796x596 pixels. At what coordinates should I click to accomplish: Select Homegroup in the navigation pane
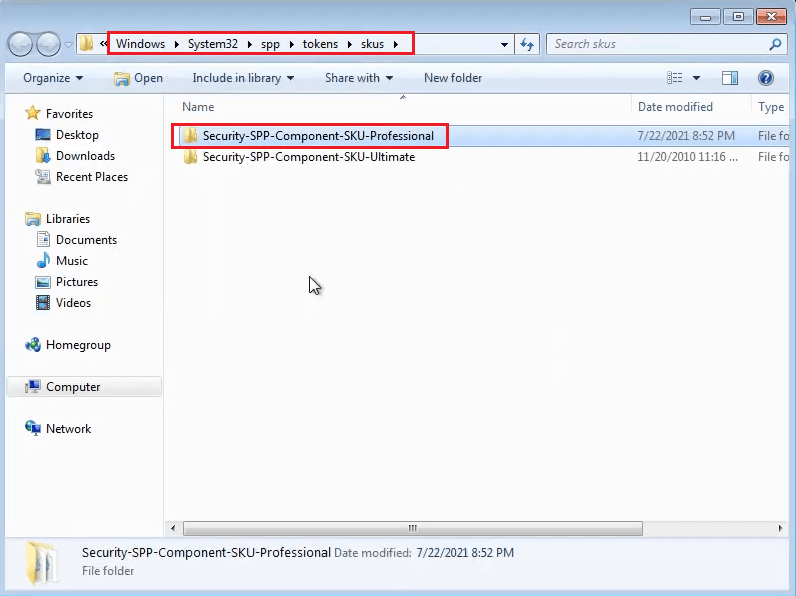(78, 345)
